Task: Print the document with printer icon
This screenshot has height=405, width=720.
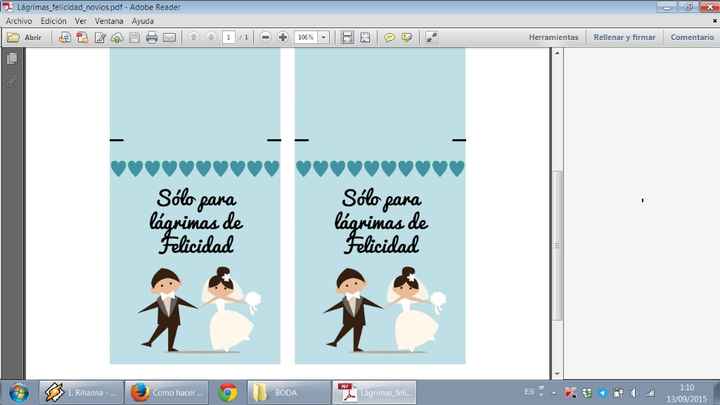Action: point(152,38)
